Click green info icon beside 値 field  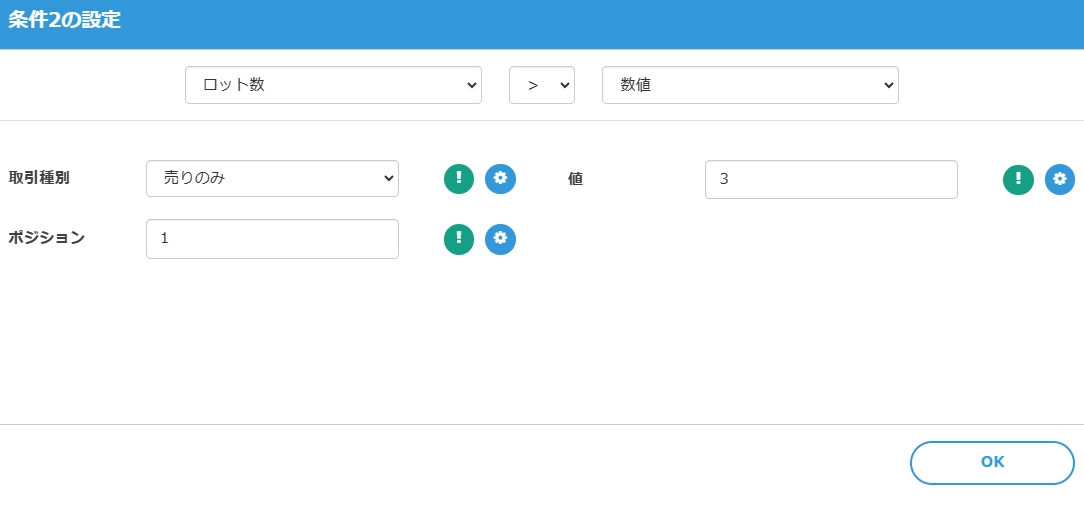tap(1018, 179)
